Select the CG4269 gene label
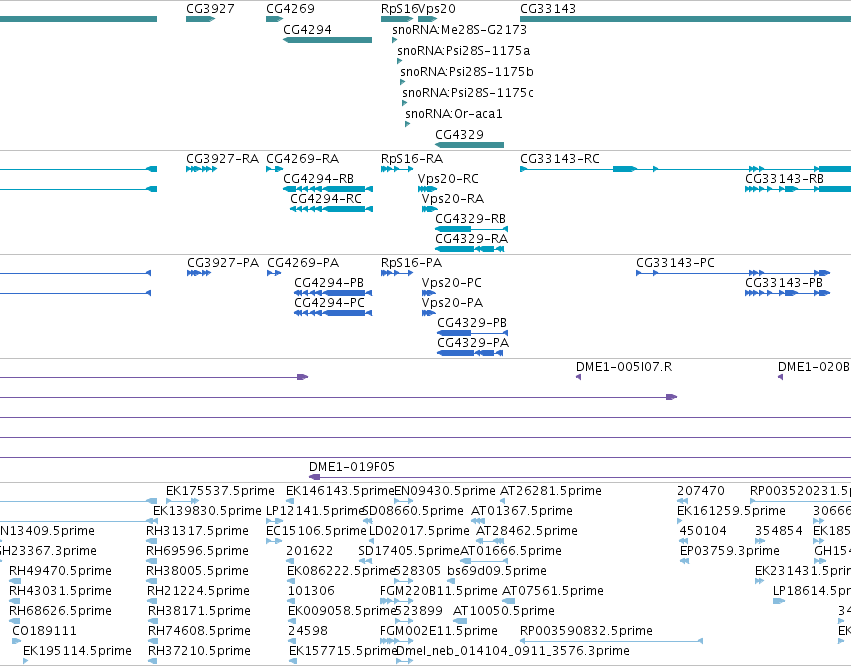The height and width of the screenshot is (666, 851). pyautogui.click(x=290, y=9)
